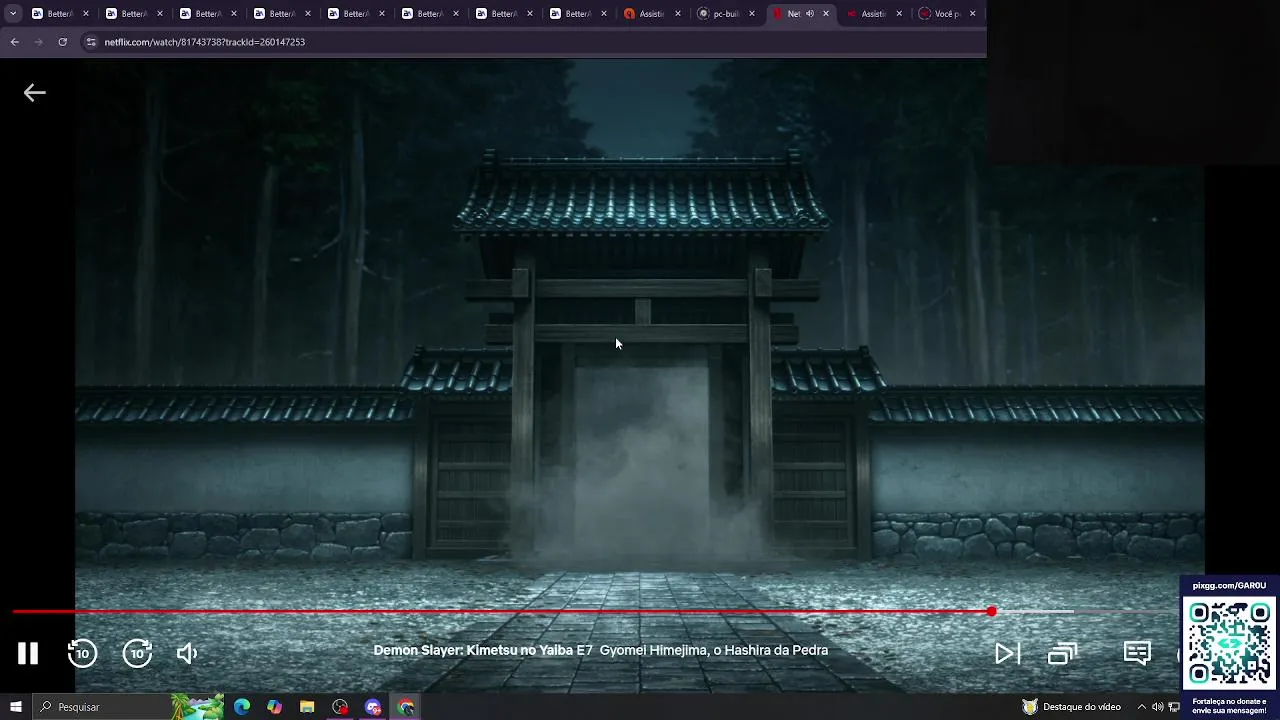
Task: Select the active Netflix tab
Action: [801, 14]
